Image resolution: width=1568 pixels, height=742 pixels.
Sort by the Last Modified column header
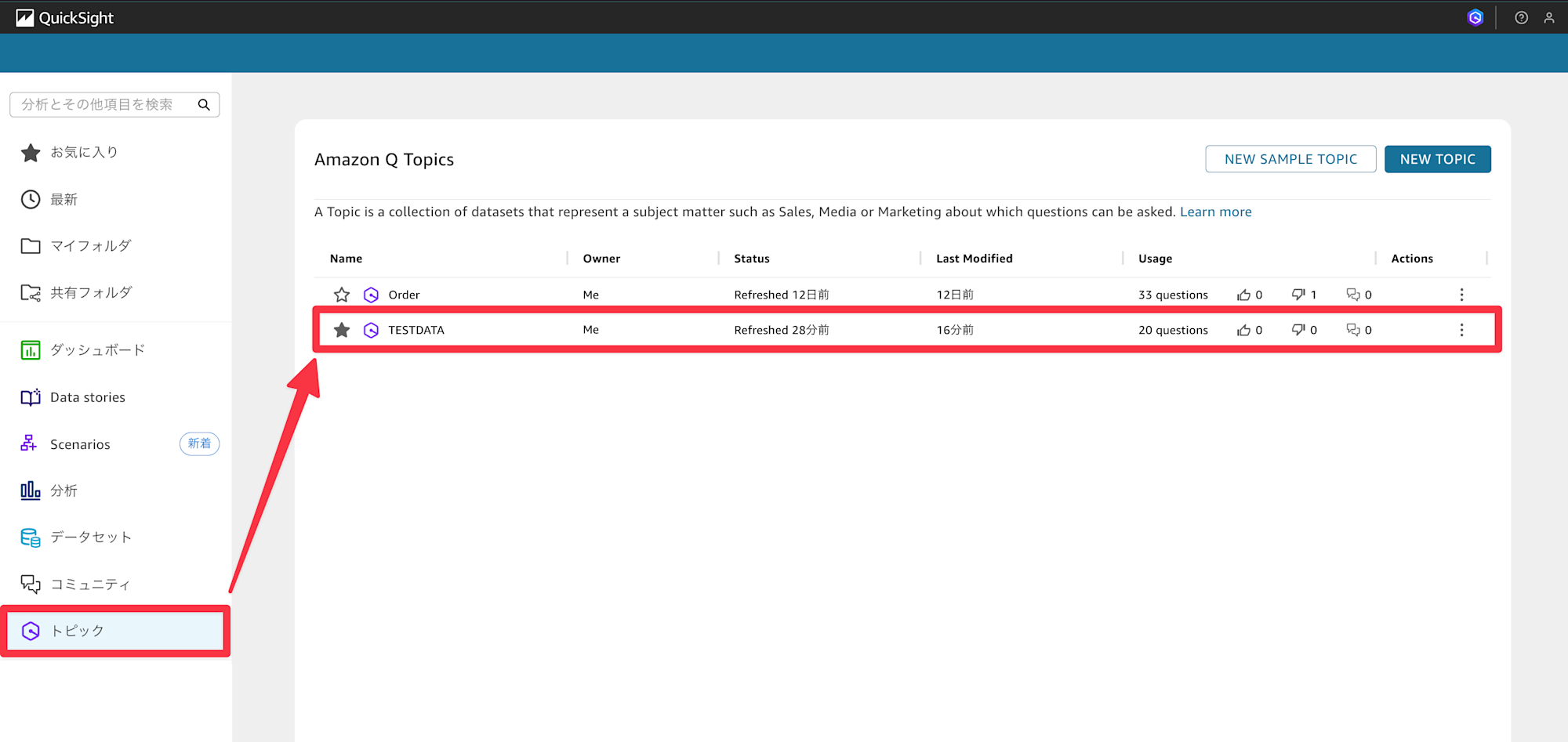pyautogui.click(x=975, y=259)
